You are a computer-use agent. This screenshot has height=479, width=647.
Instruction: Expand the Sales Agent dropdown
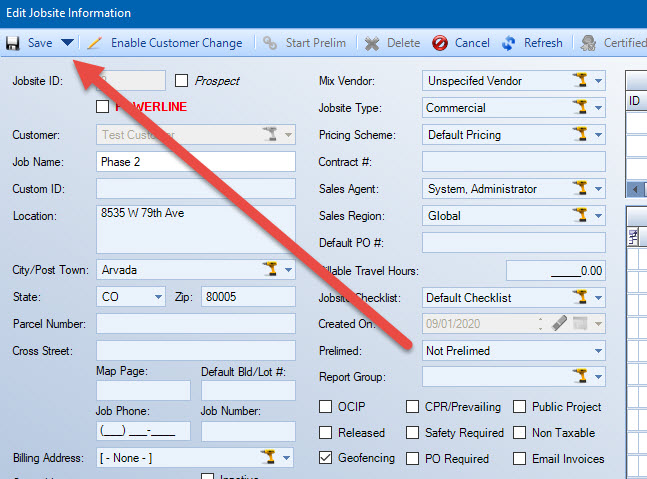click(598, 189)
